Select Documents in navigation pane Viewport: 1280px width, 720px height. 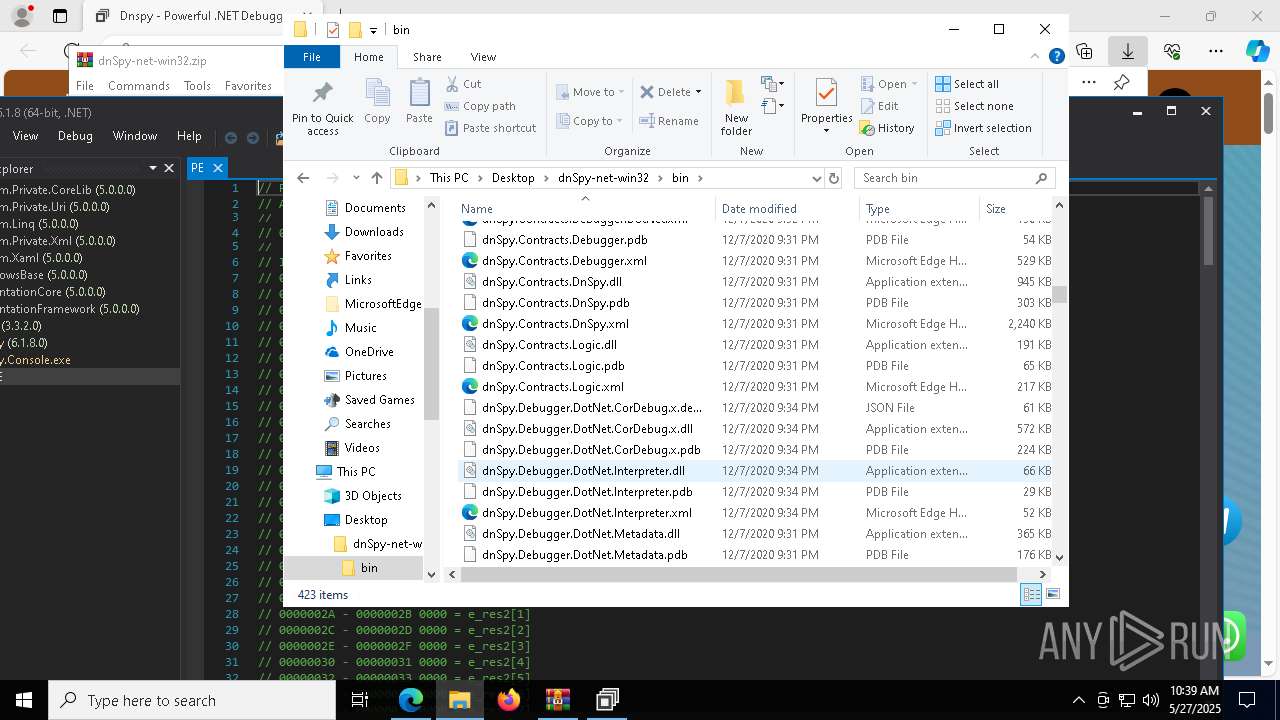click(x=375, y=208)
